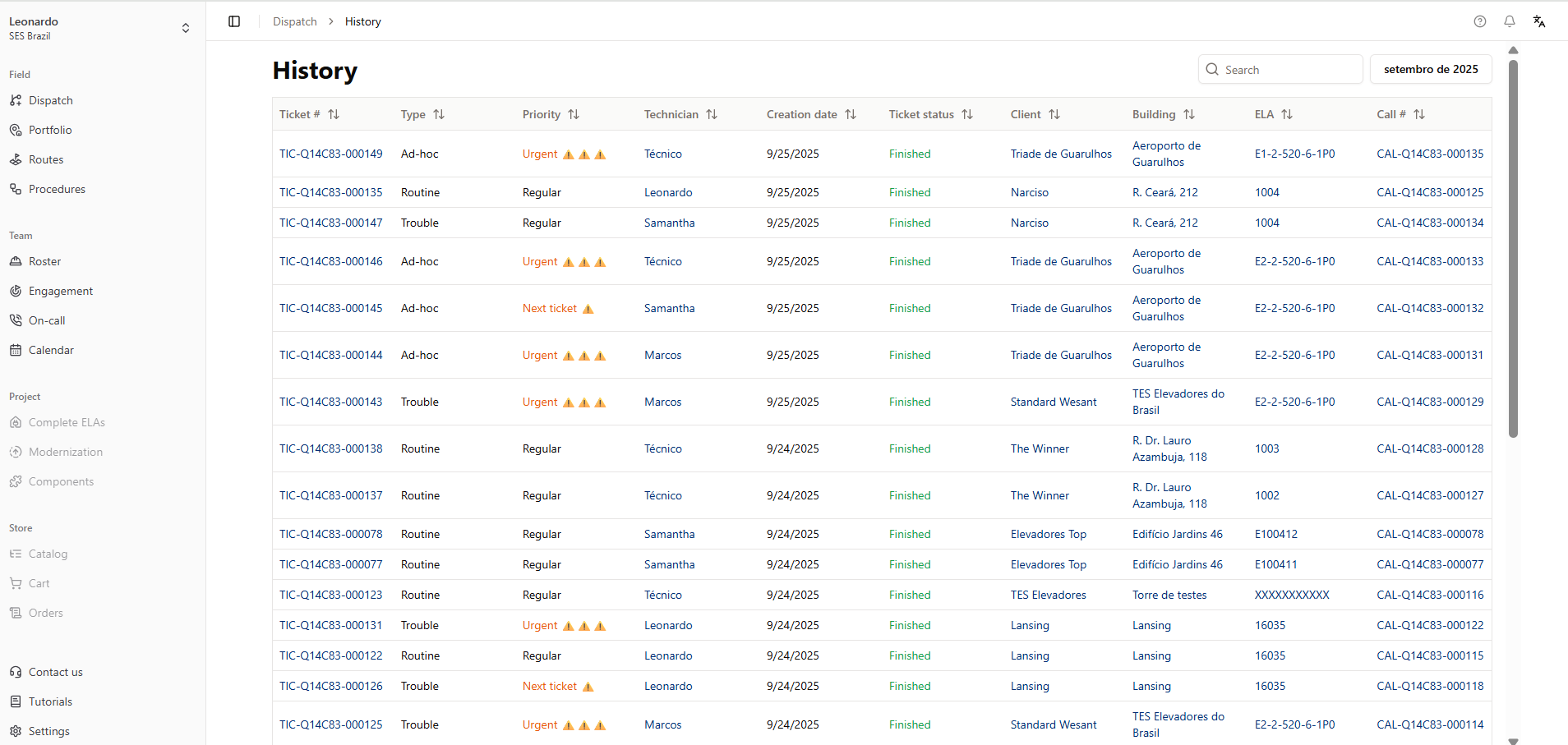This screenshot has width=1568, height=745.
Task: Open ELA E100411 link
Action: (1276, 564)
